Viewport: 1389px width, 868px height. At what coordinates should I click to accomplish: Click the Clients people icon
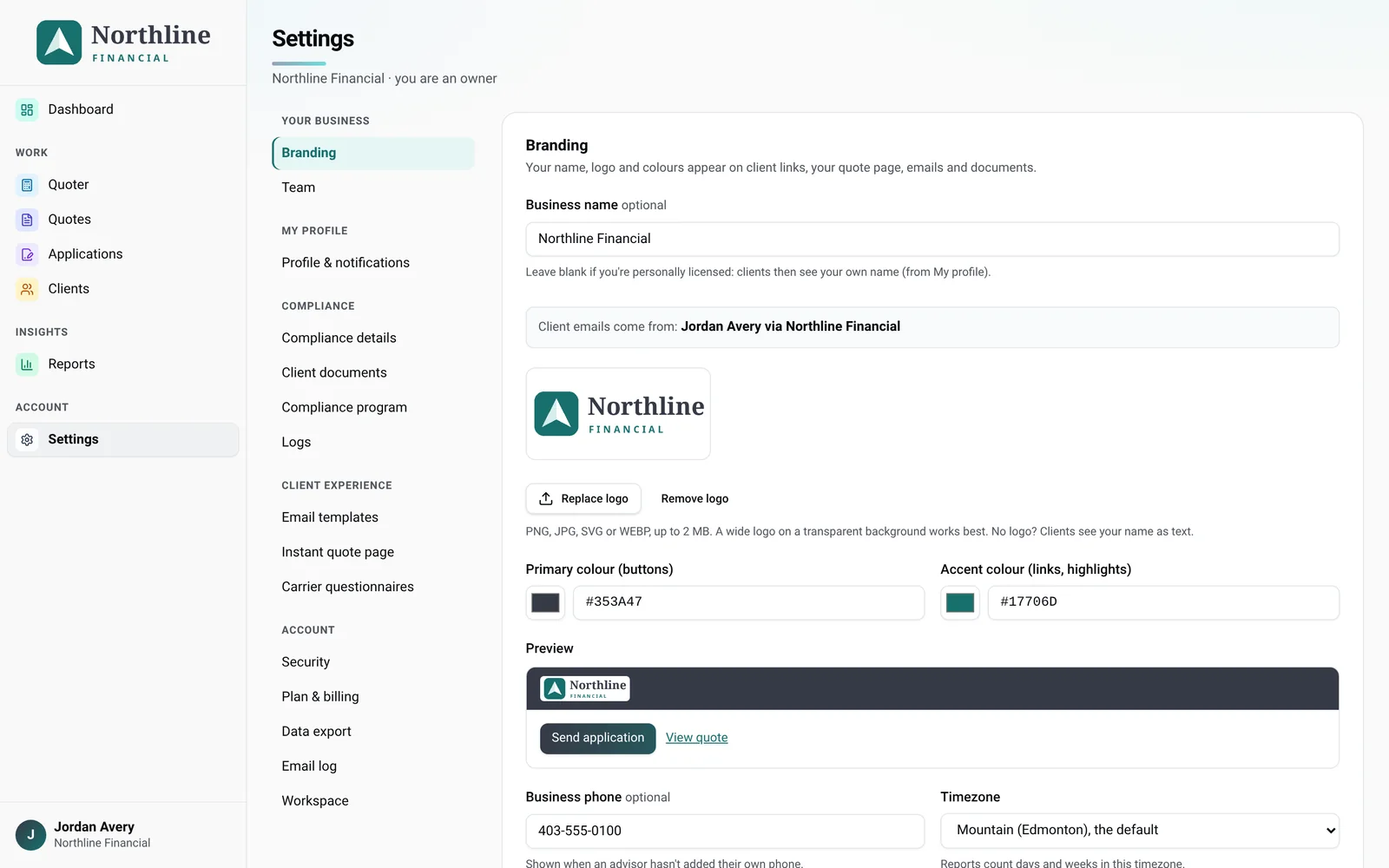tap(27, 289)
